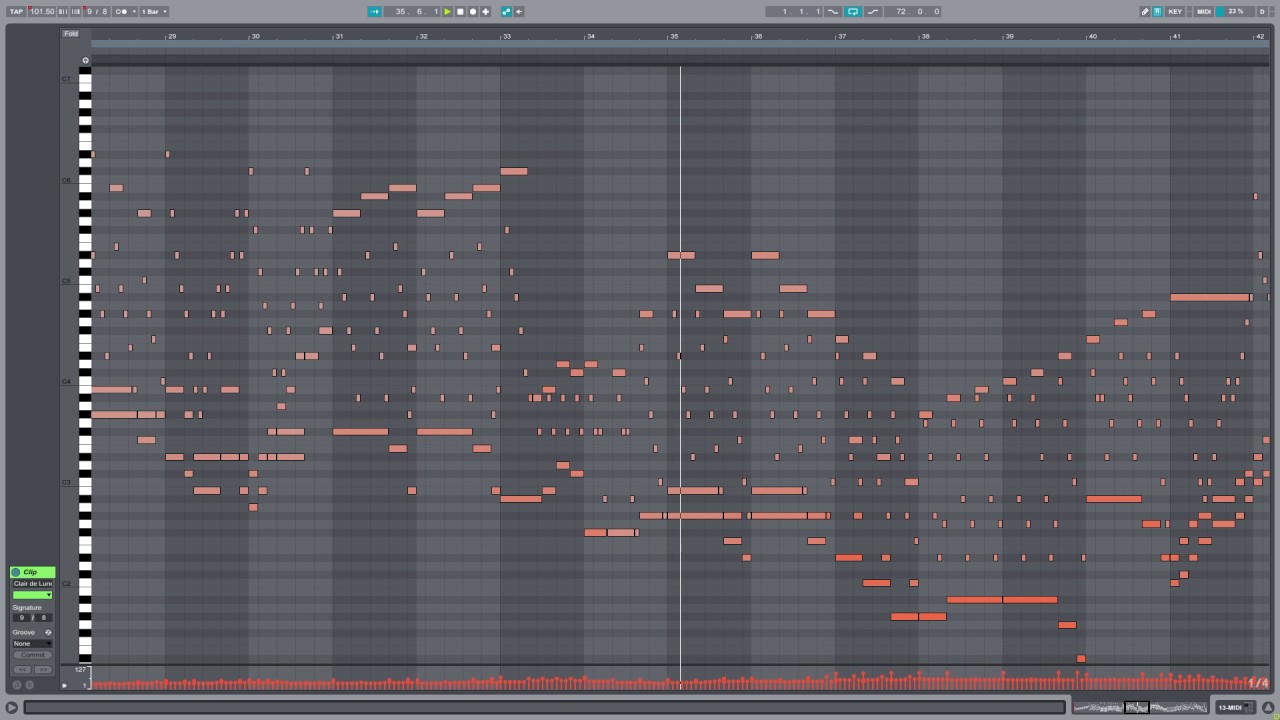Screen dimensions: 1280x720
Task: Toggle Draw Mode pencil icon
Action: coord(1145,12)
